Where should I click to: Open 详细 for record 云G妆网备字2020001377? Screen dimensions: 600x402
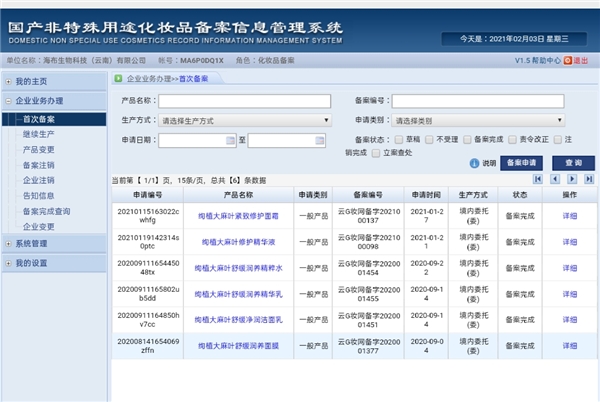pyautogui.click(x=569, y=346)
